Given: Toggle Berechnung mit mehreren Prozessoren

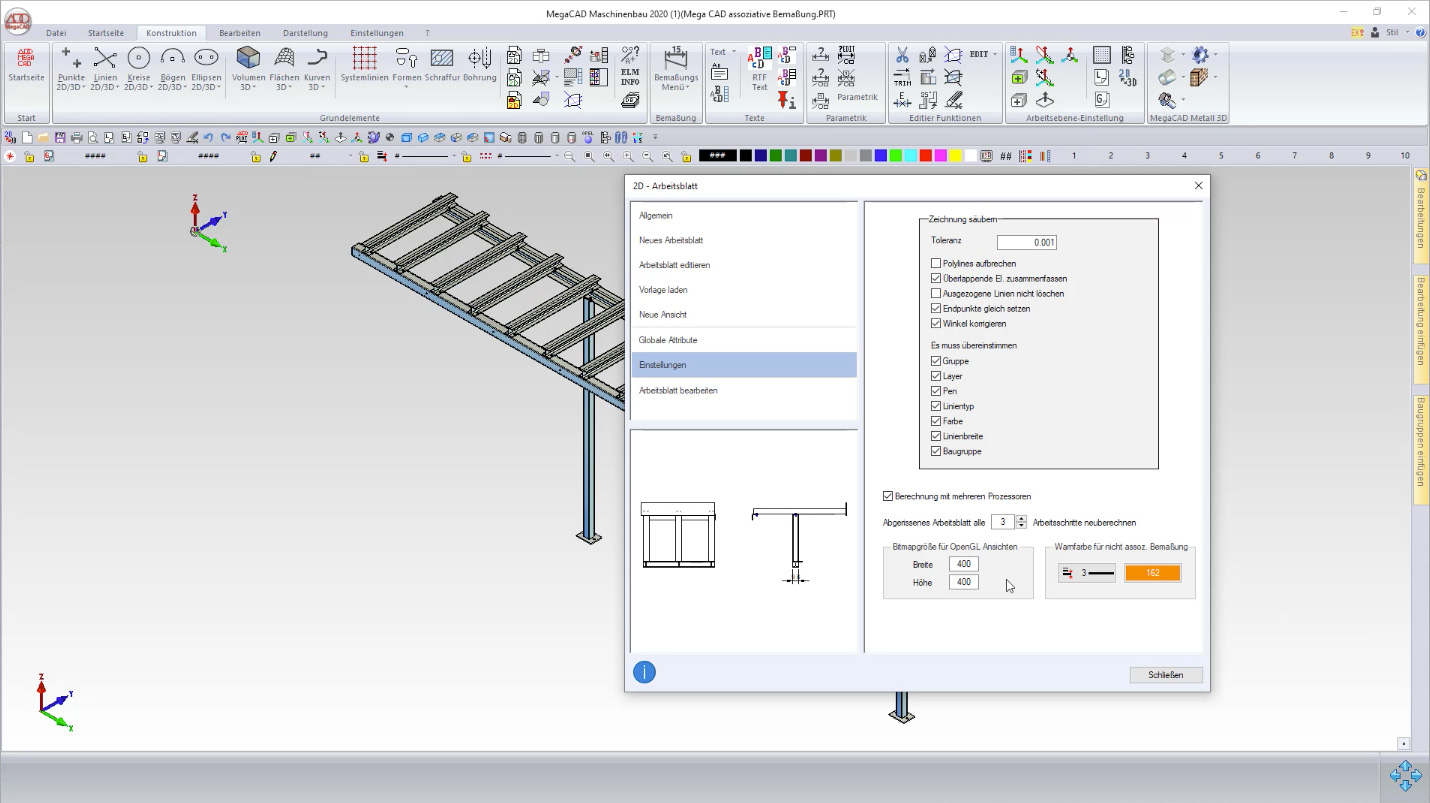Looking at the screenshot, I should pos(888,496).
